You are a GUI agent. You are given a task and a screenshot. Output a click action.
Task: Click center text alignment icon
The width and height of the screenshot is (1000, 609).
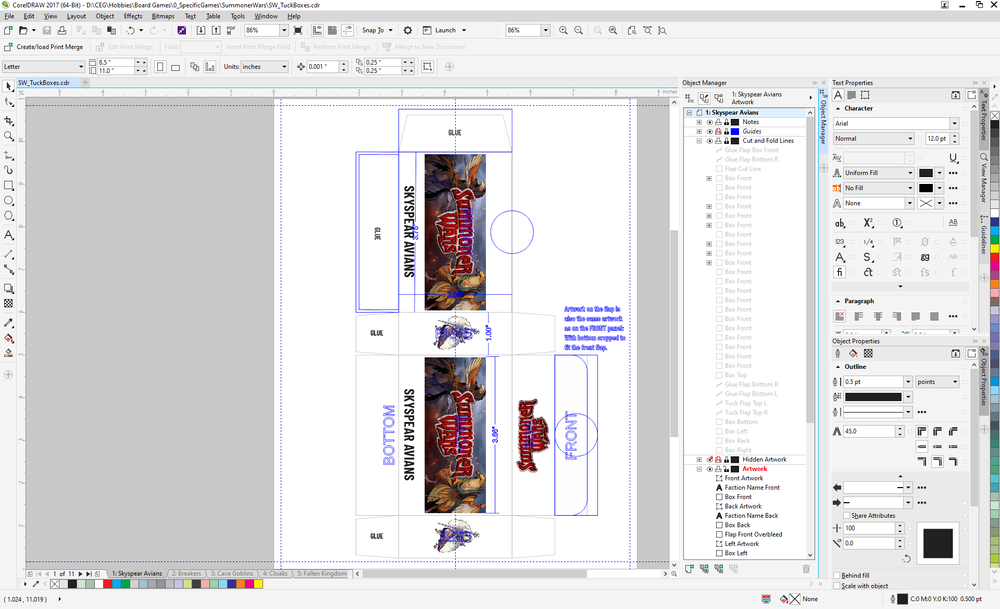(x=878, y=316)
